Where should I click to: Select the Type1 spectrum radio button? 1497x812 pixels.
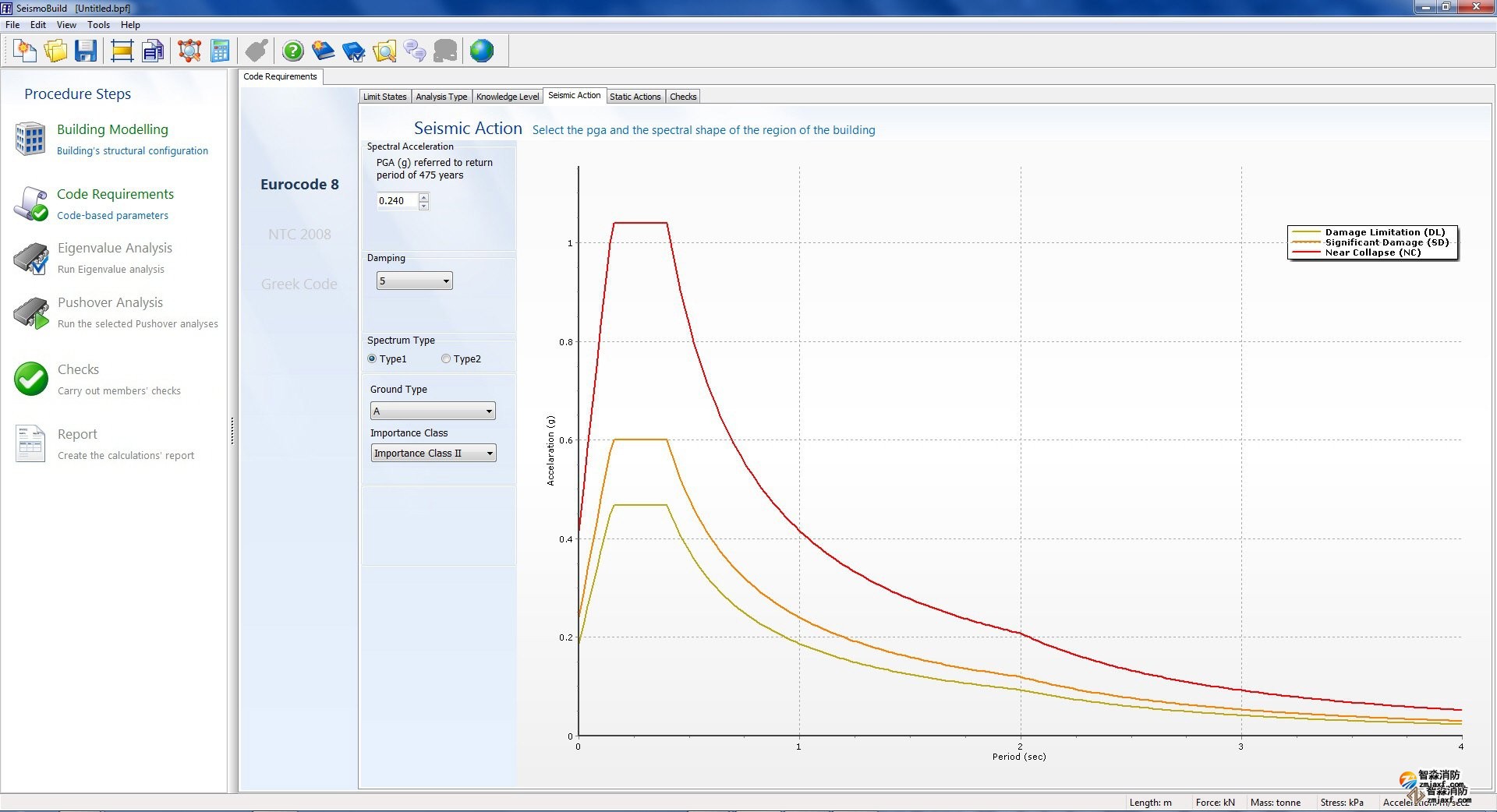coord(373,359)
